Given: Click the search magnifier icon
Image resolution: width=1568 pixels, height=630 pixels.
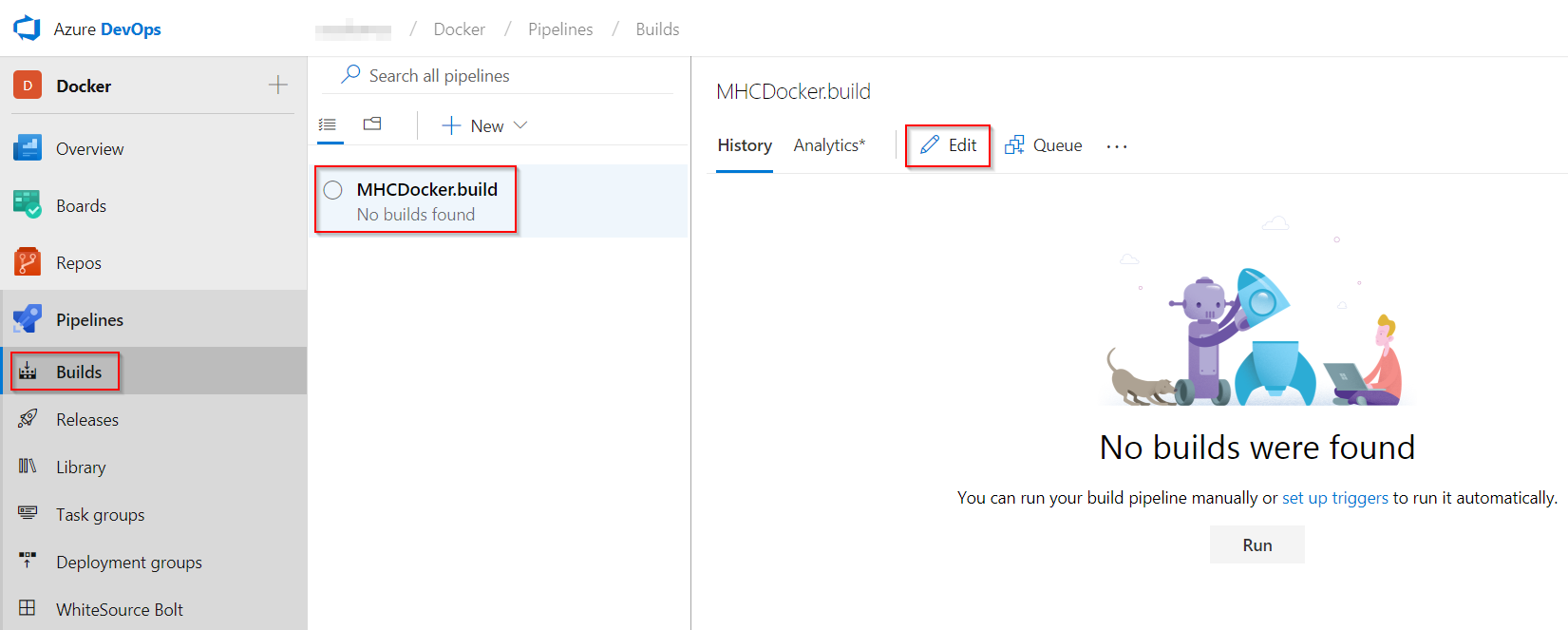Looking at the screenshot, I should [350, 74].
